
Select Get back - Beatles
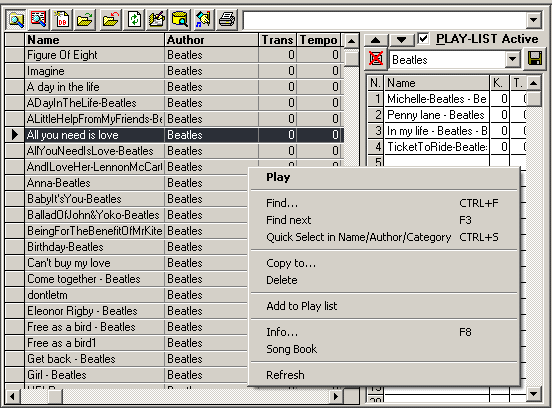point(94,359)
